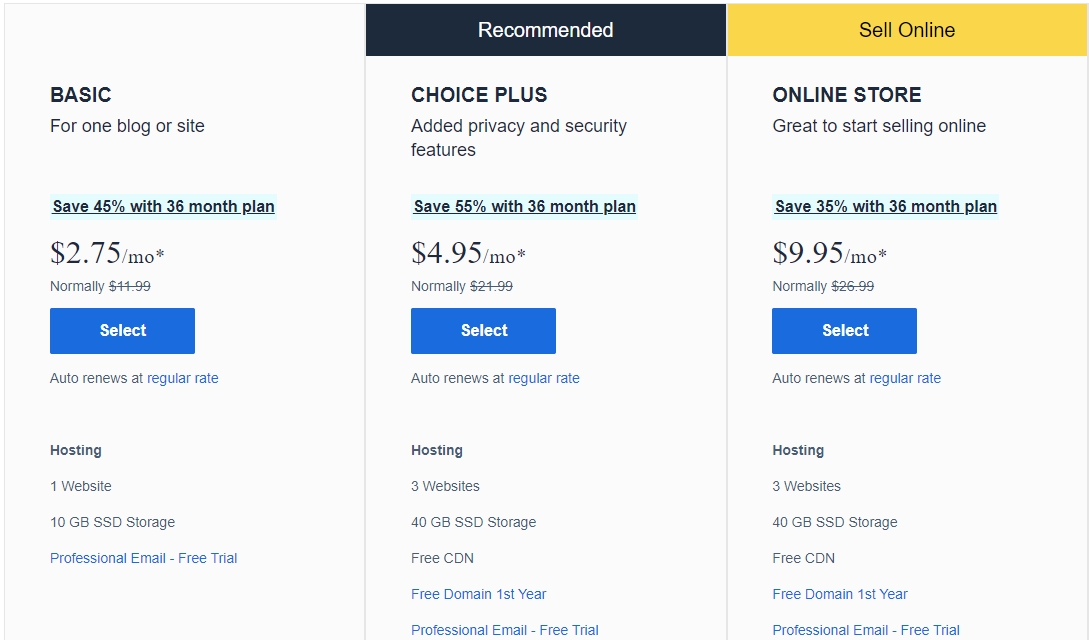
Task: Open Online Store regular rate link
Action: click(x=905, y=378)
